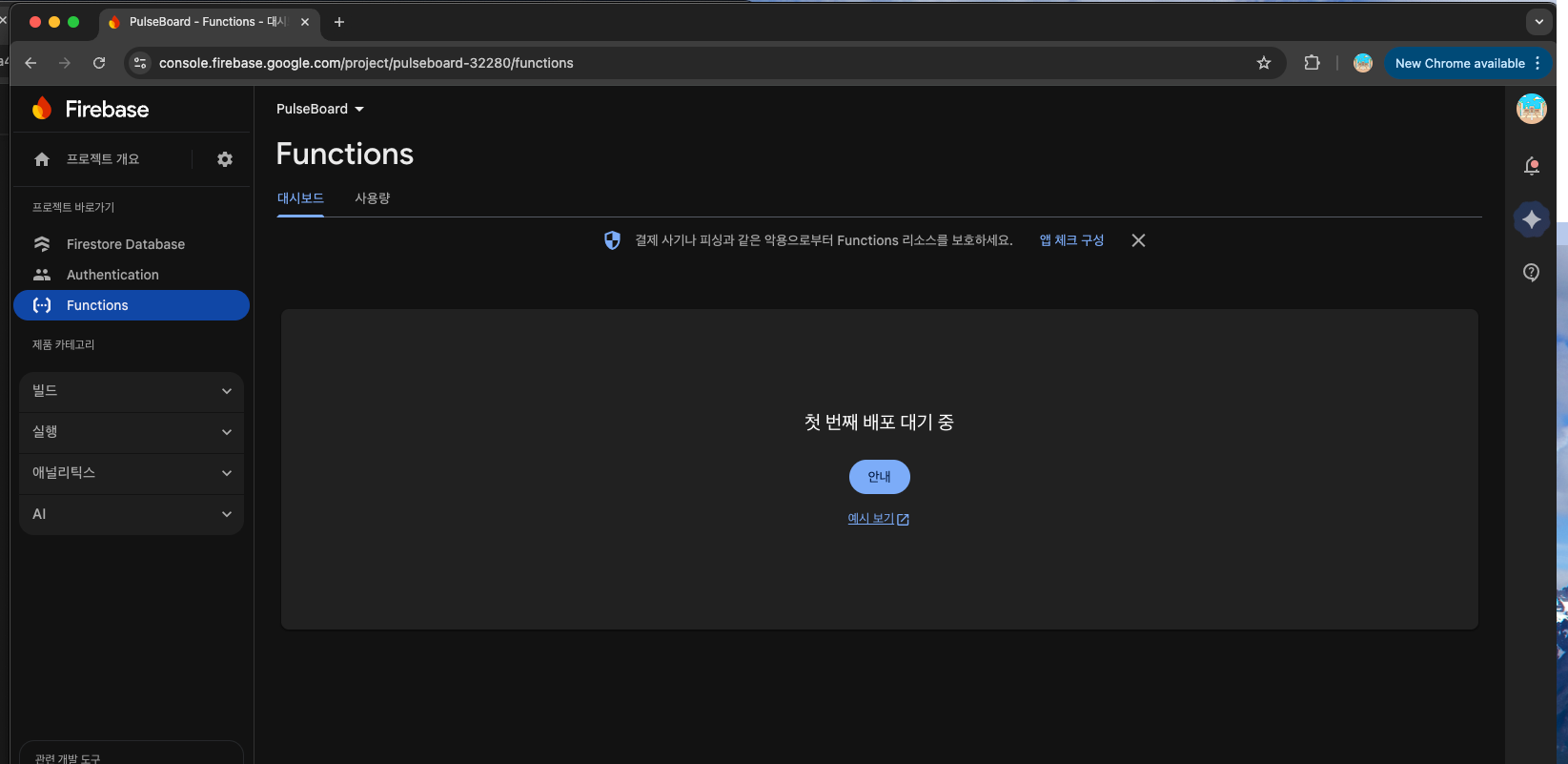This screenshot has height=764, width=1568.
Task: Expand the 빌드 category
Action: 132,391
